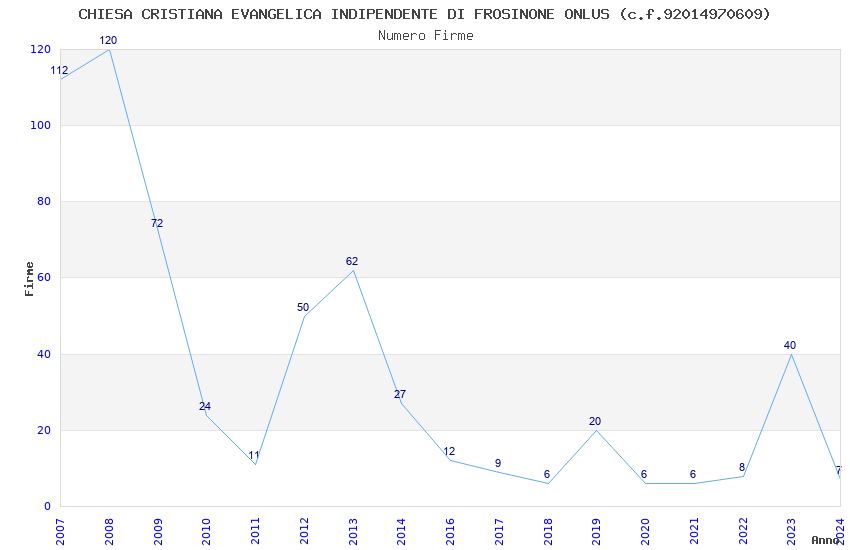850x550 pixels.
Task: Click the x-axis label 'Anno'
Action: click(x=825, y=540)
